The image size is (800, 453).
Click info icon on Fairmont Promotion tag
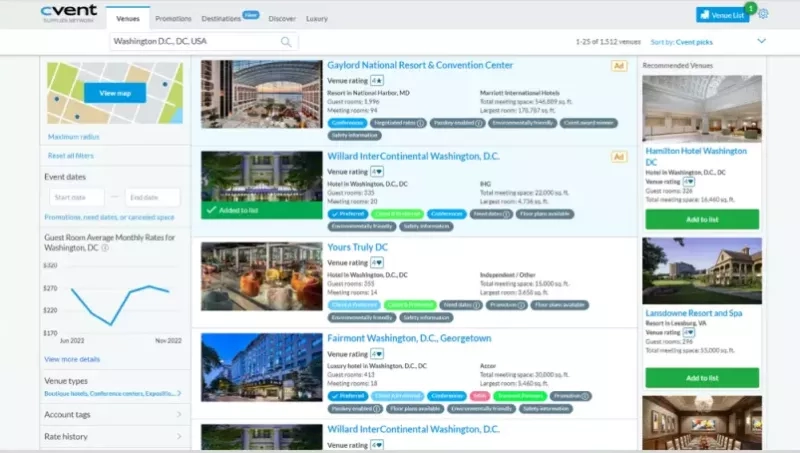coord(585,396)
